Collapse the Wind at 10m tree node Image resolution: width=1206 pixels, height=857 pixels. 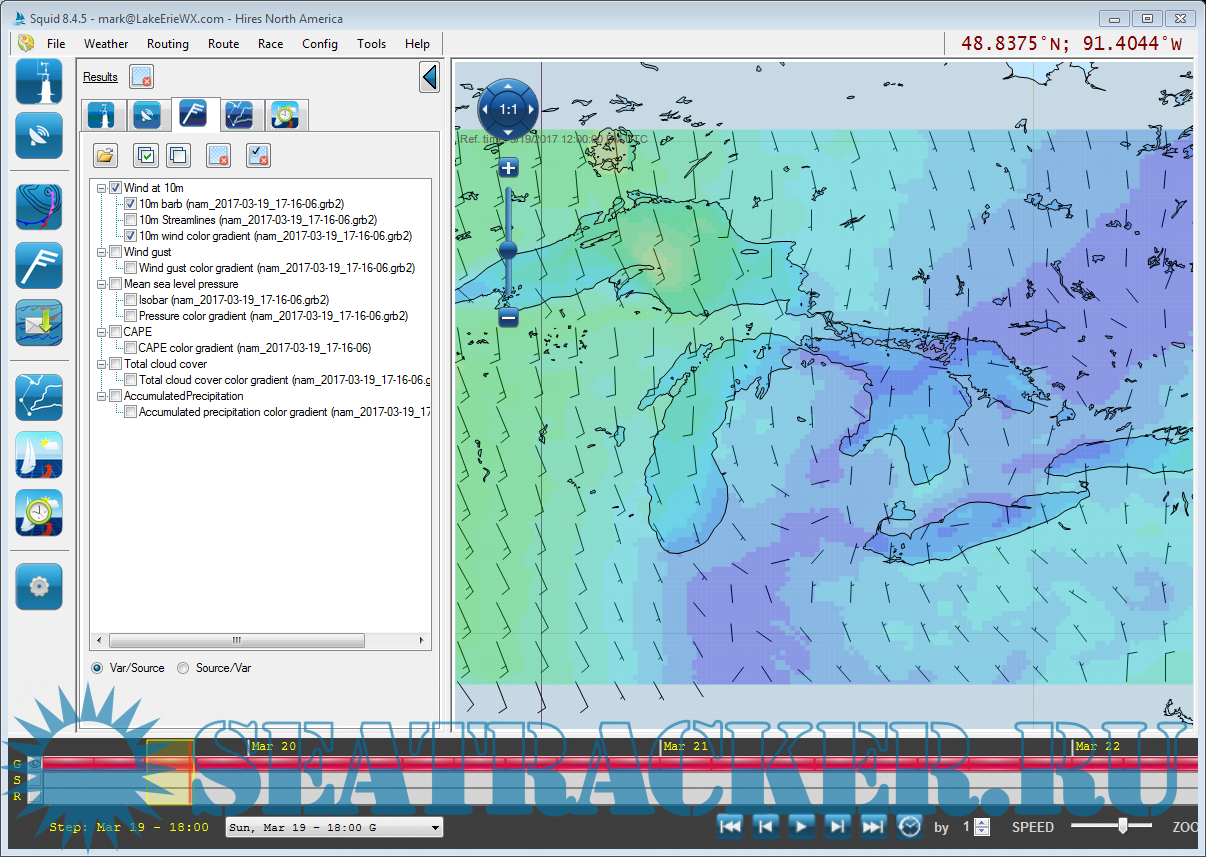[101, 188]
